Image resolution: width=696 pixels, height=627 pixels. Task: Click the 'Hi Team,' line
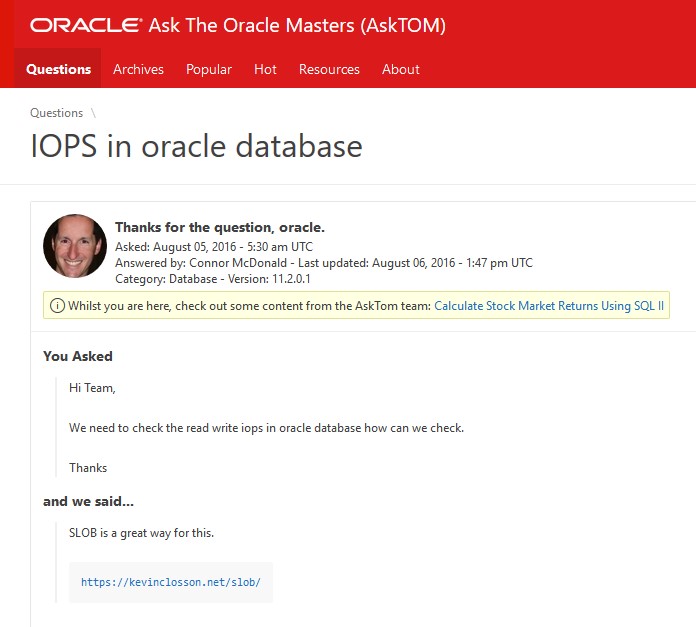[x=92, y=388]
